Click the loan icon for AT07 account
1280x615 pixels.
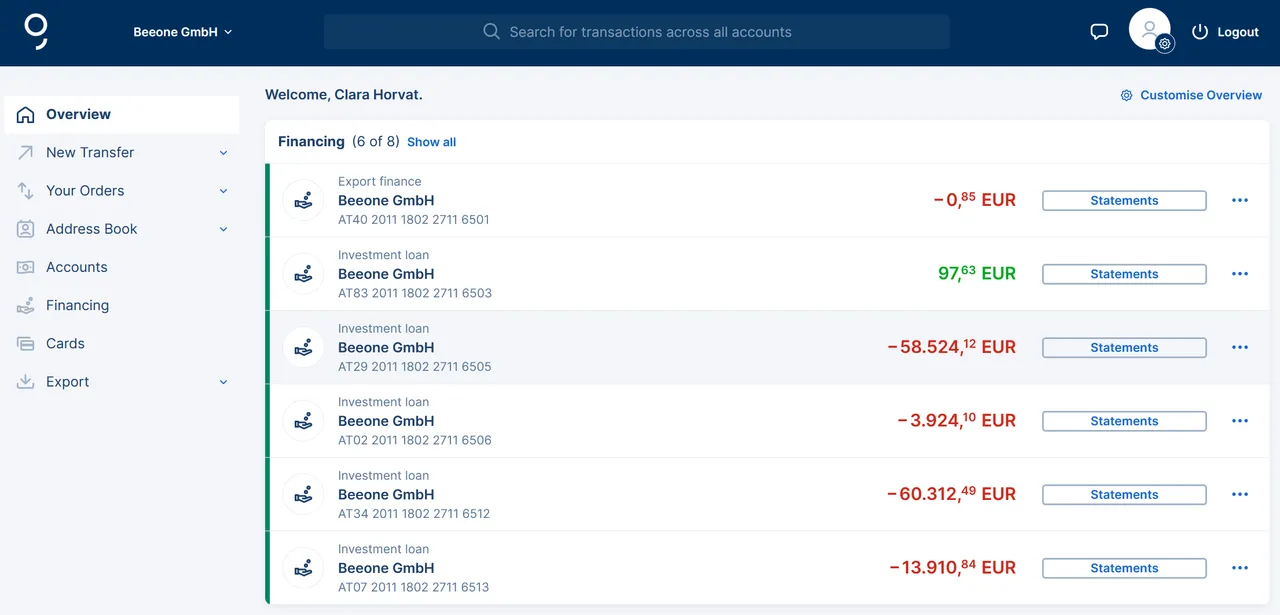303,568
